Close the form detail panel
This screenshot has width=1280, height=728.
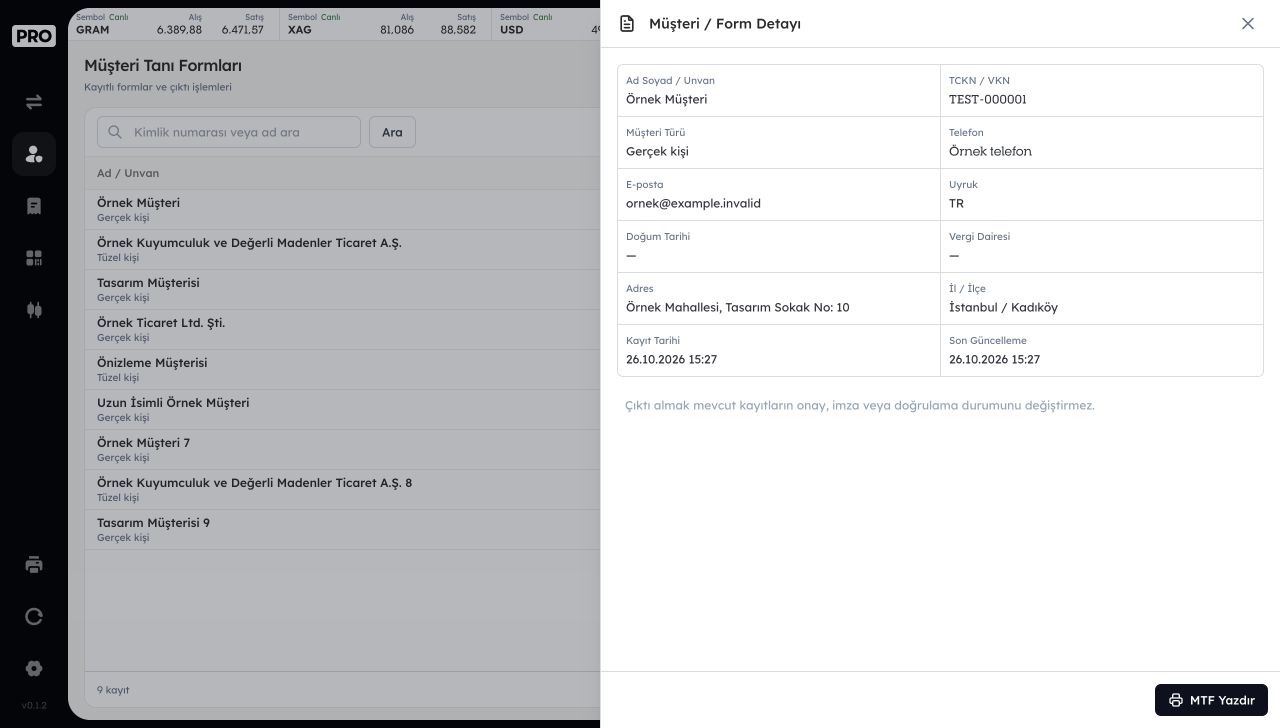tap(1248, 24)
